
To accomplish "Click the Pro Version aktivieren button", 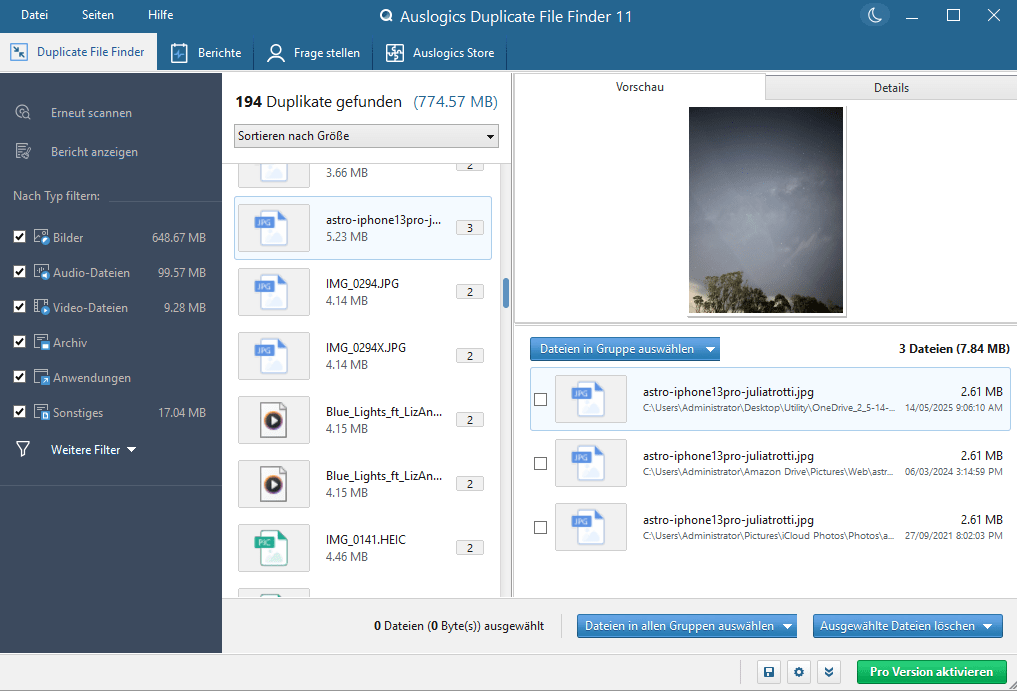I will coord(931,672).
